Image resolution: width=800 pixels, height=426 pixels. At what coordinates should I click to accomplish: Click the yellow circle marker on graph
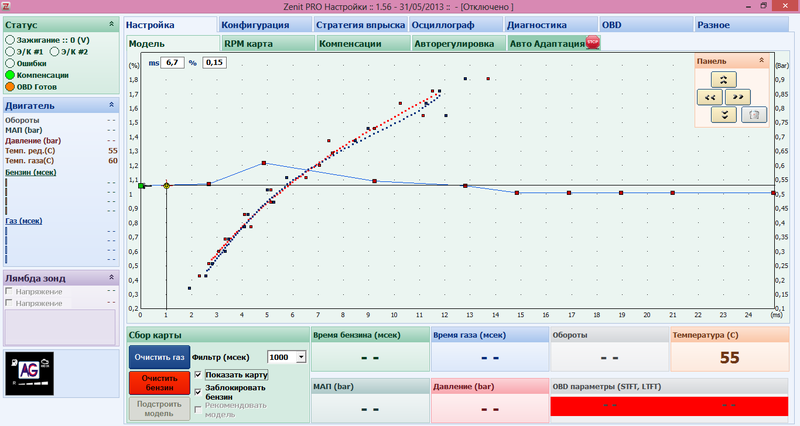click(166, 186)
